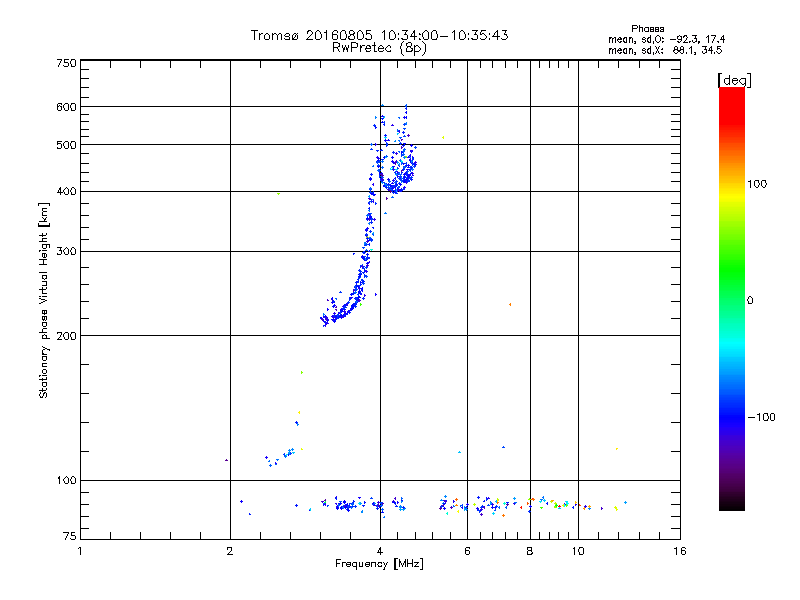Click the 'Stationary phase Virtual Height [km]' axis label
The image size is (800, 600).
[x=43, y=301]
